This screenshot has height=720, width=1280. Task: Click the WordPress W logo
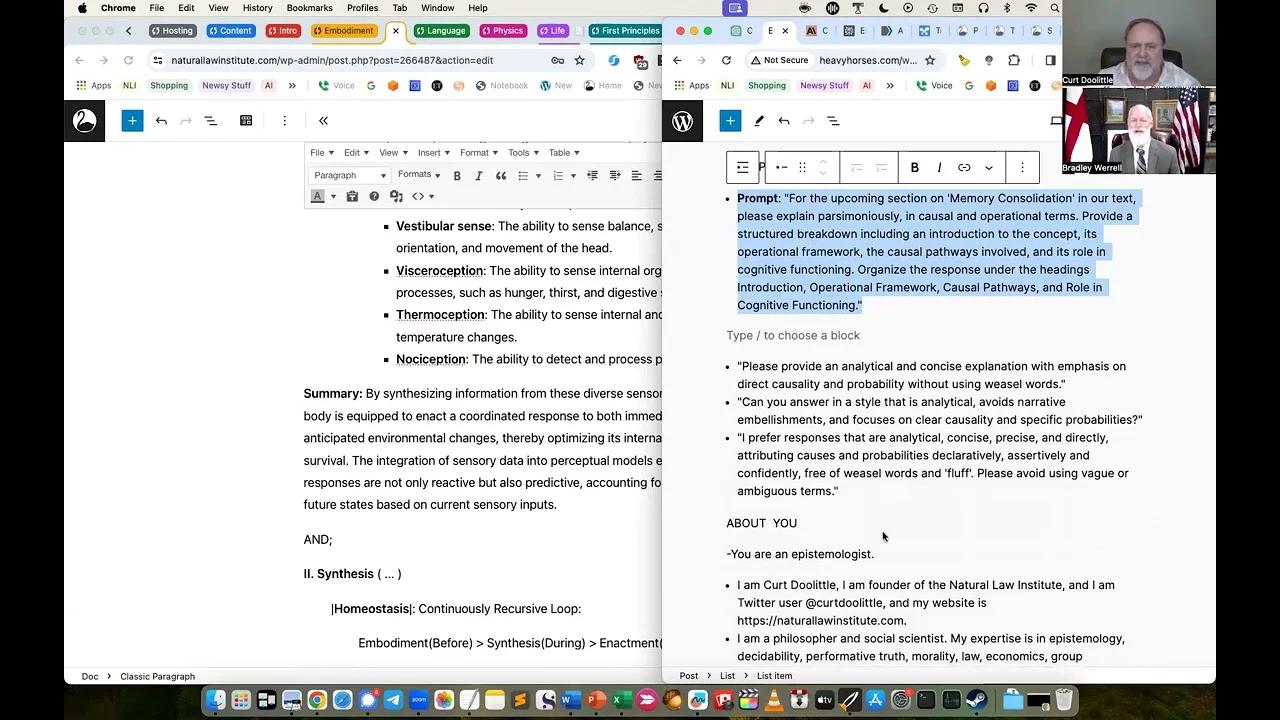pos(682,120)
